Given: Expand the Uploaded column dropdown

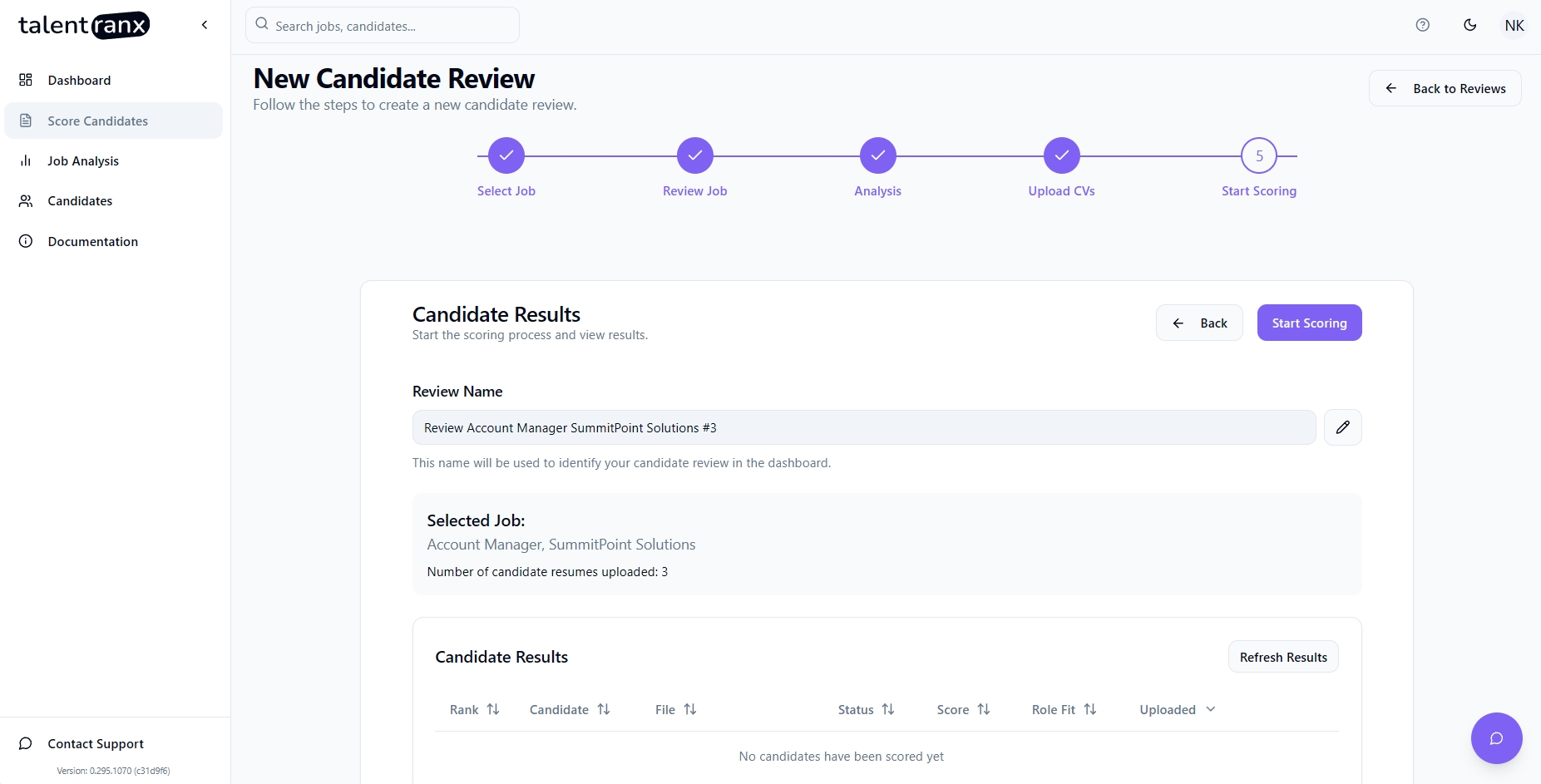Looking at the screenshot, I should (x=1210, y=709).
